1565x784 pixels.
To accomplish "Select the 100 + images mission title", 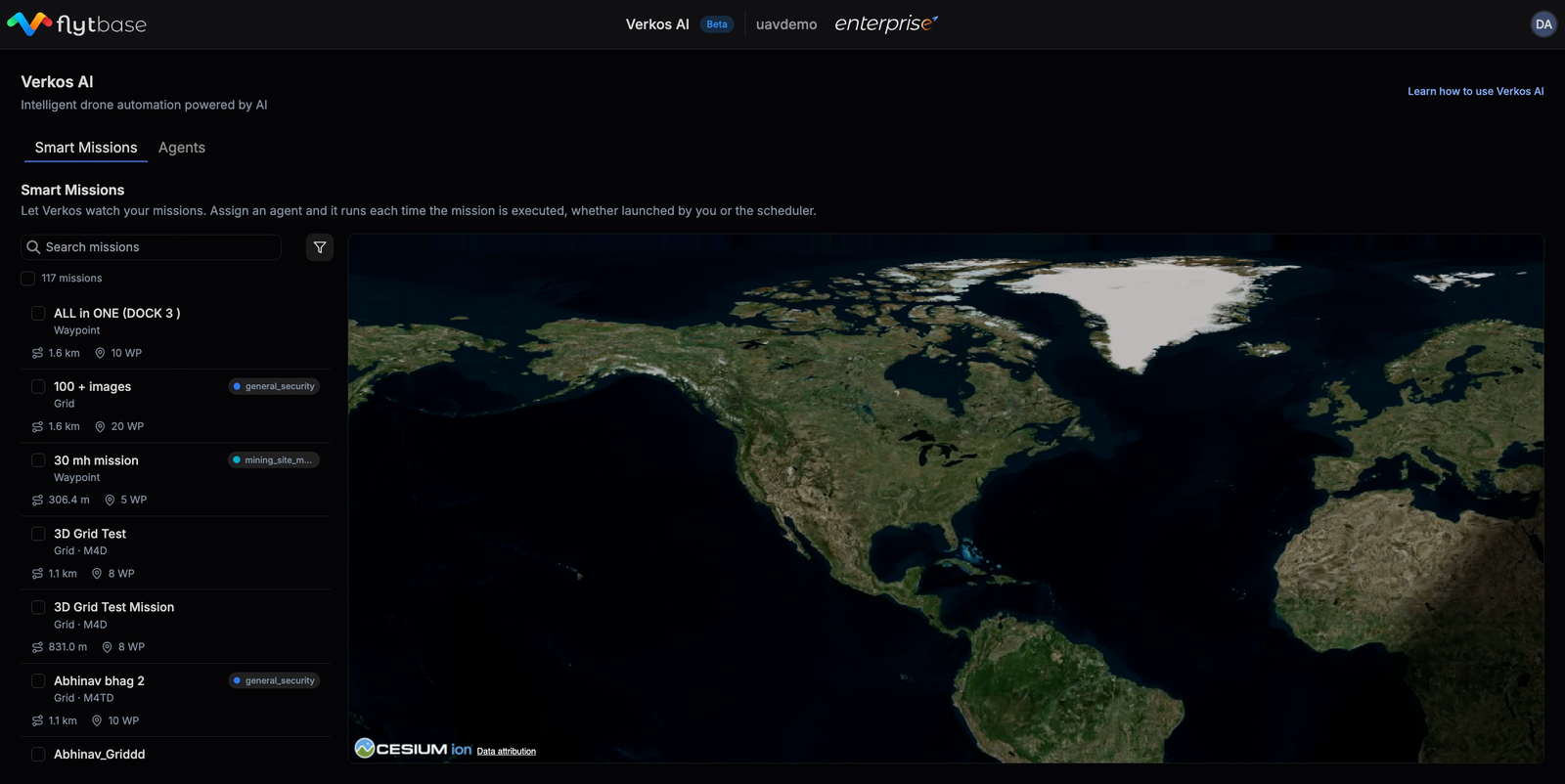I will tap(92, 386).
